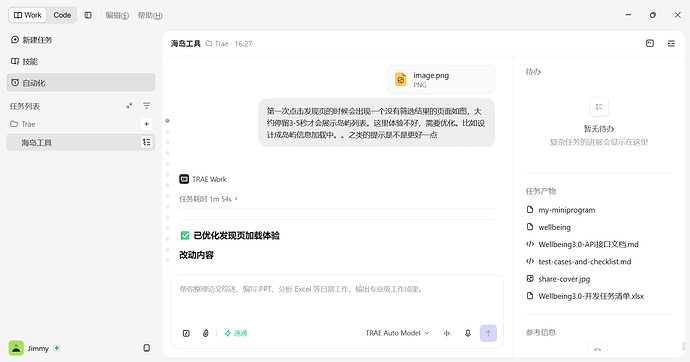Click the device icon in sidebar footer

pos(147,348)
